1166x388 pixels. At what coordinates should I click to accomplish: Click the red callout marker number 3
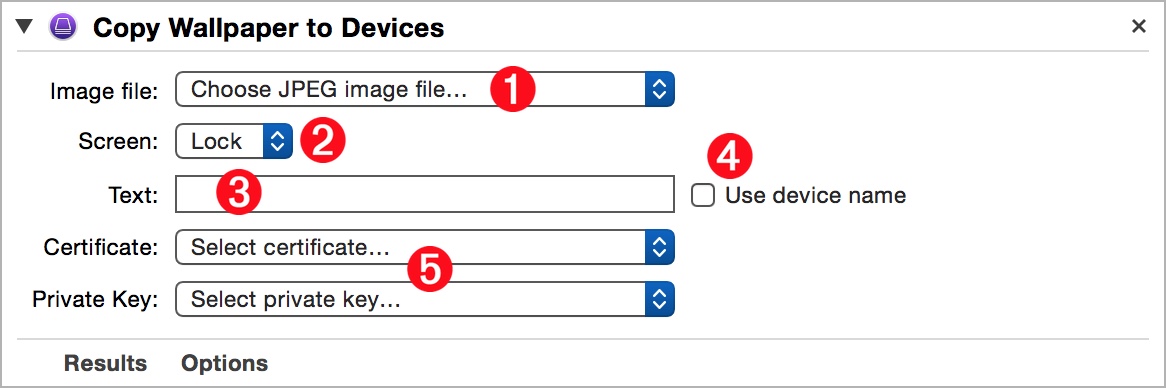click(238, 193)
